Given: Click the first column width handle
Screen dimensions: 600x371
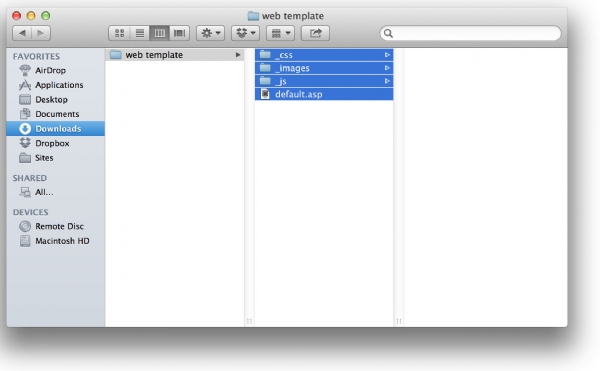Looking at the screenshot, I should click(249, 321).
